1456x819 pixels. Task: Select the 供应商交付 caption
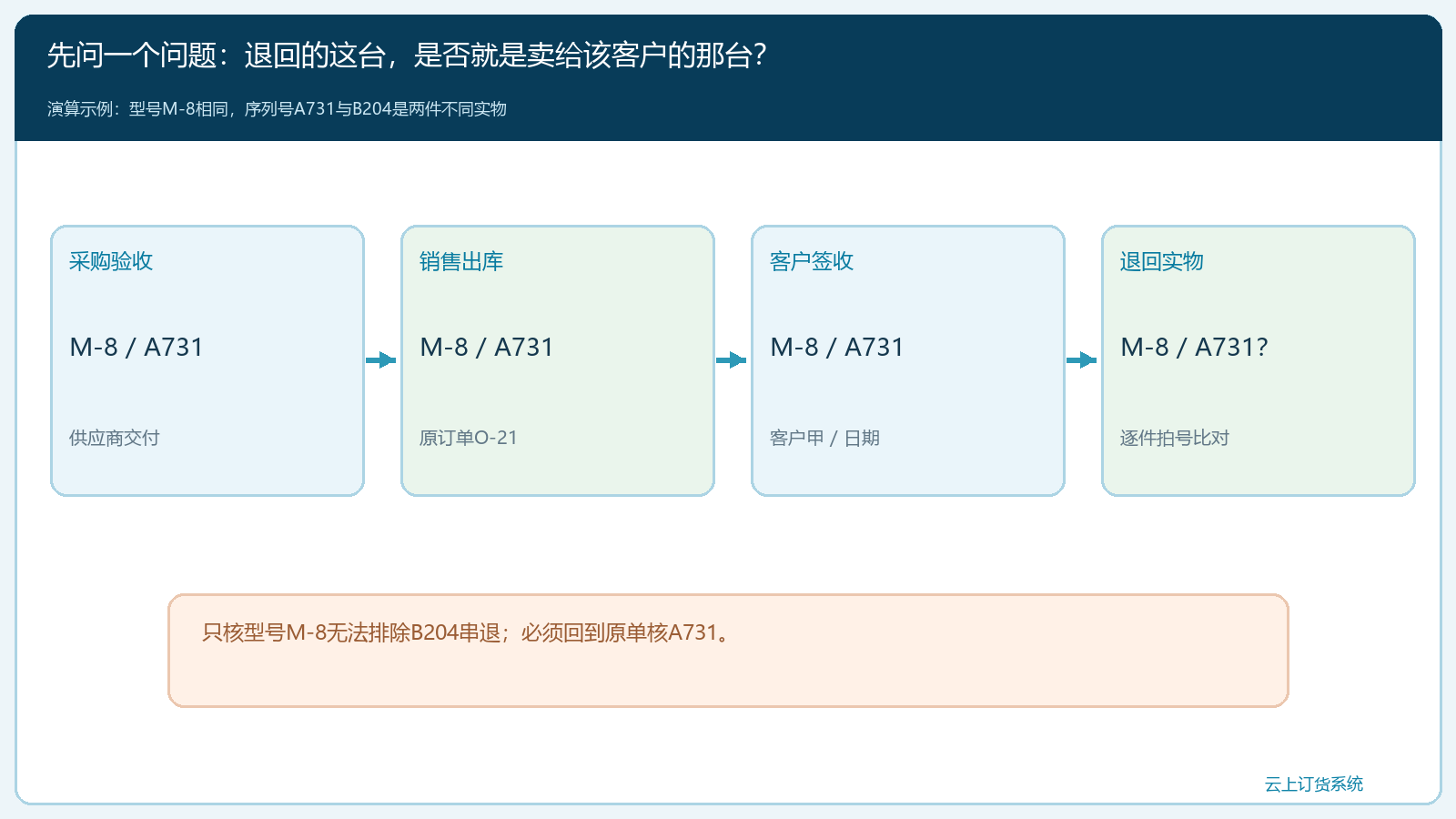pyautogui.click(x=115, y=438)
